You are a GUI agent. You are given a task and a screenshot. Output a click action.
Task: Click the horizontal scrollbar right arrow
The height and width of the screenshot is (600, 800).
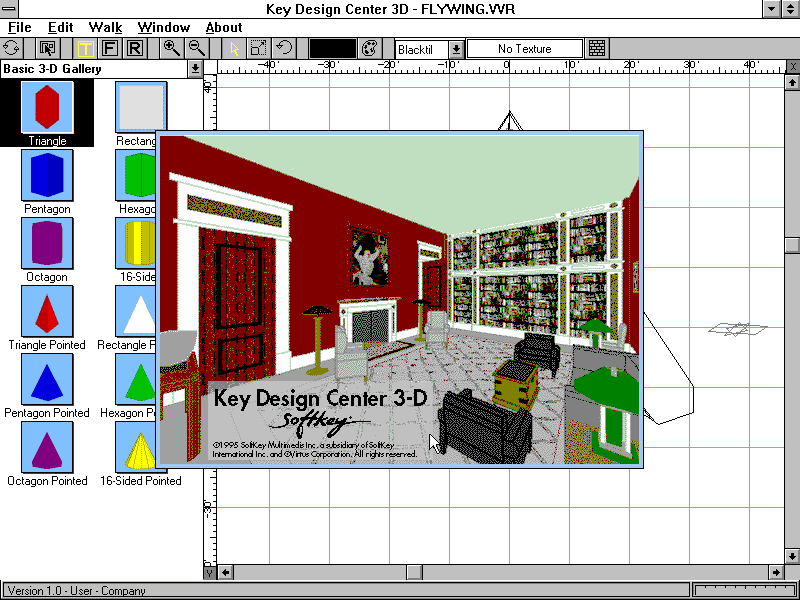tap(776, 572)
